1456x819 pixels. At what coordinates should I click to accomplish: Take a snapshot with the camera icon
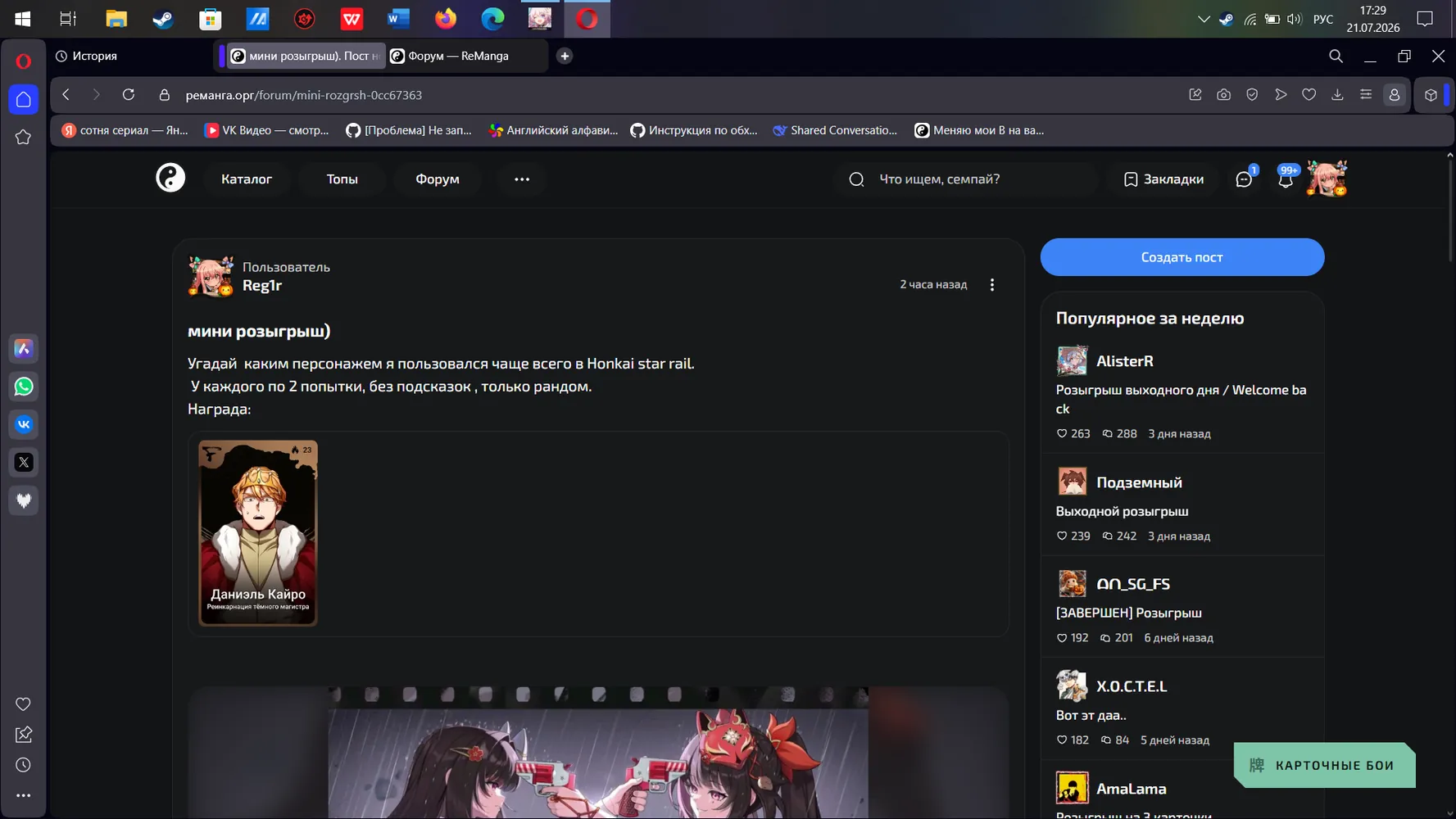pos(1223,95)
